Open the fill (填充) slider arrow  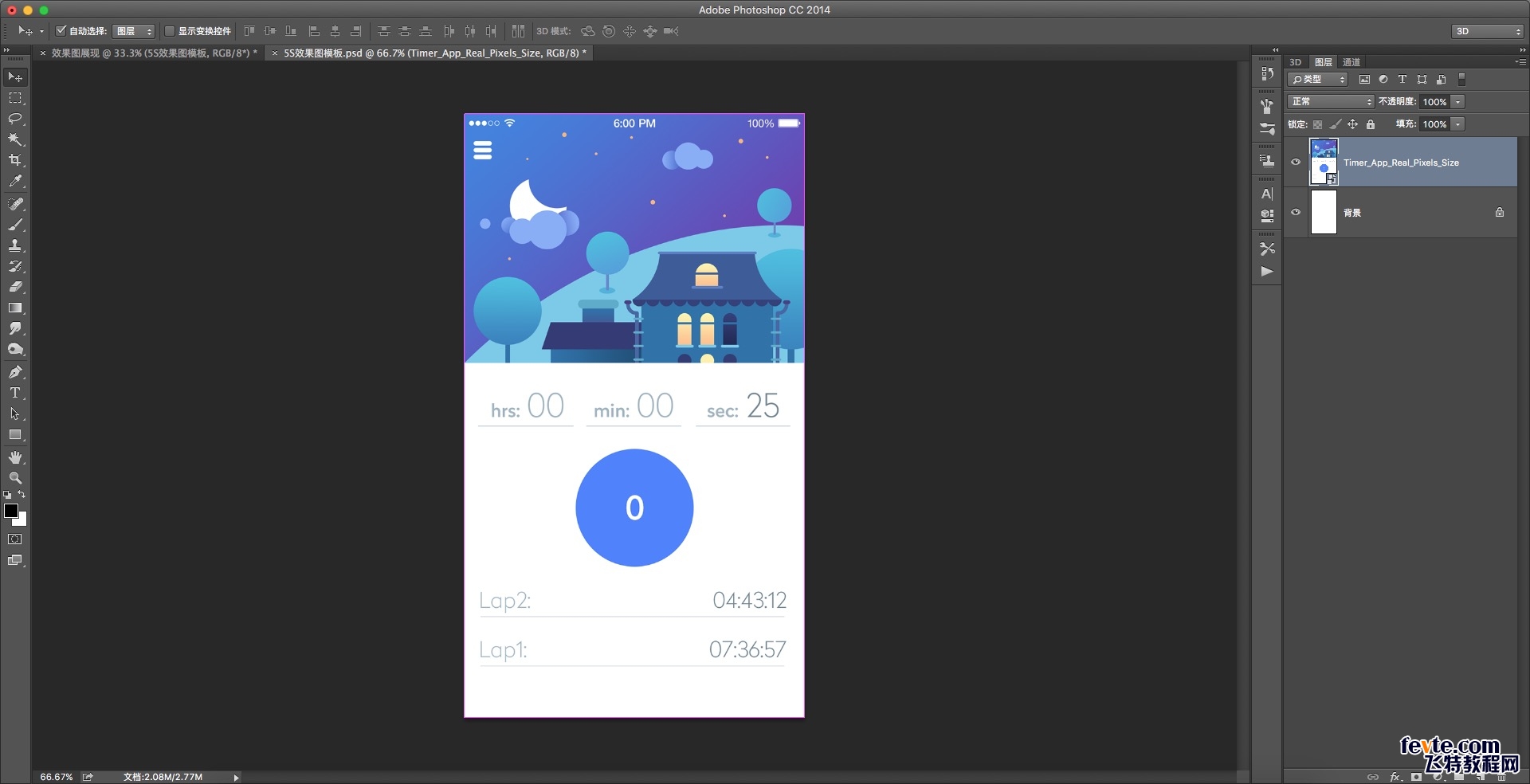1457,124
